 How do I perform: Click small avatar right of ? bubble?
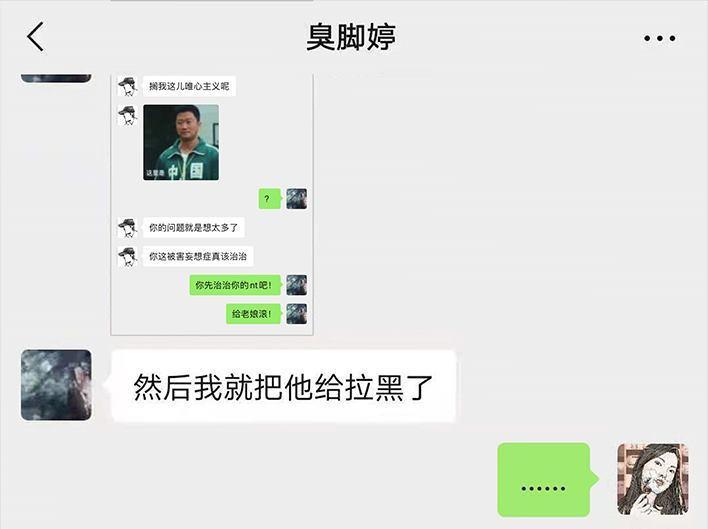click(297, 199)
